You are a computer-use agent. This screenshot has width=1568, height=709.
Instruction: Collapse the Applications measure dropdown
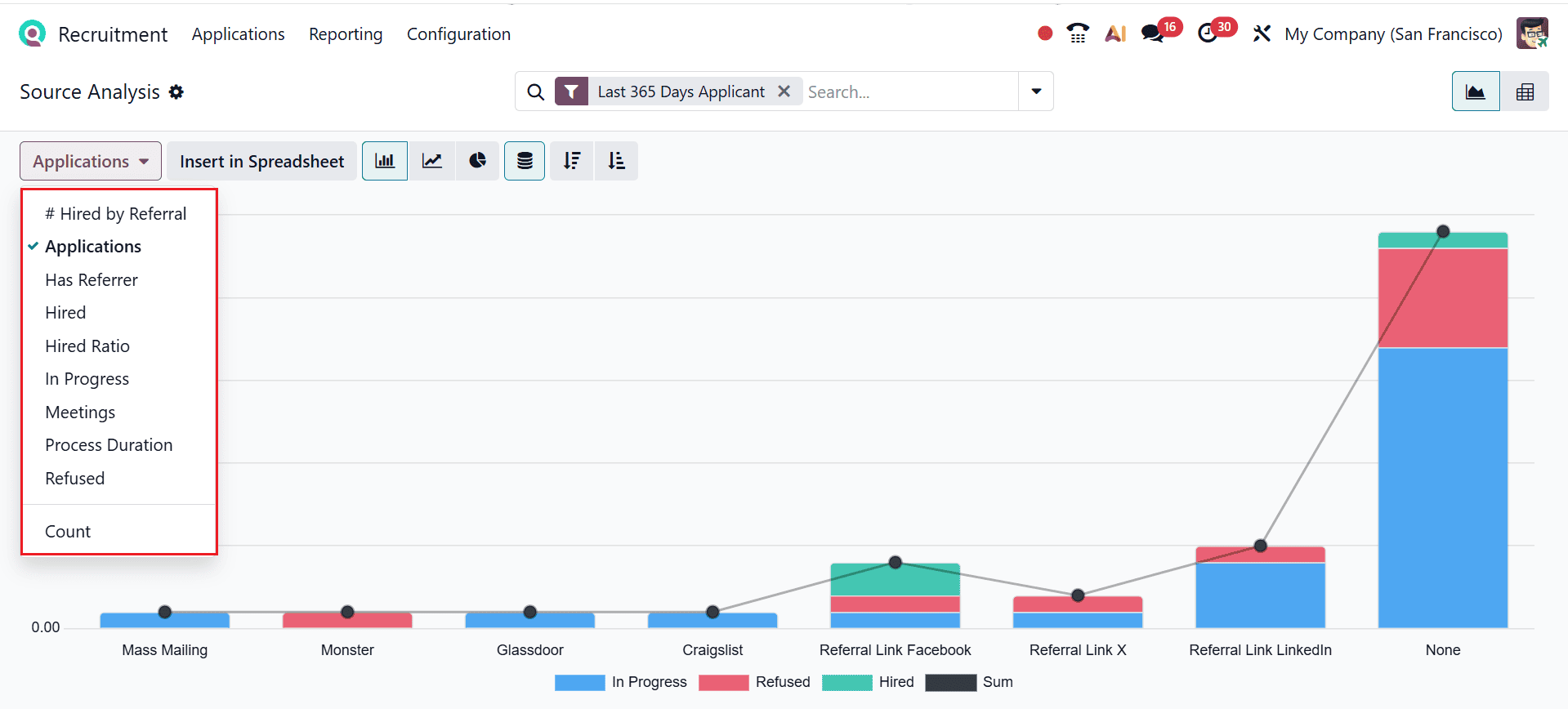(x=91, y=161)
